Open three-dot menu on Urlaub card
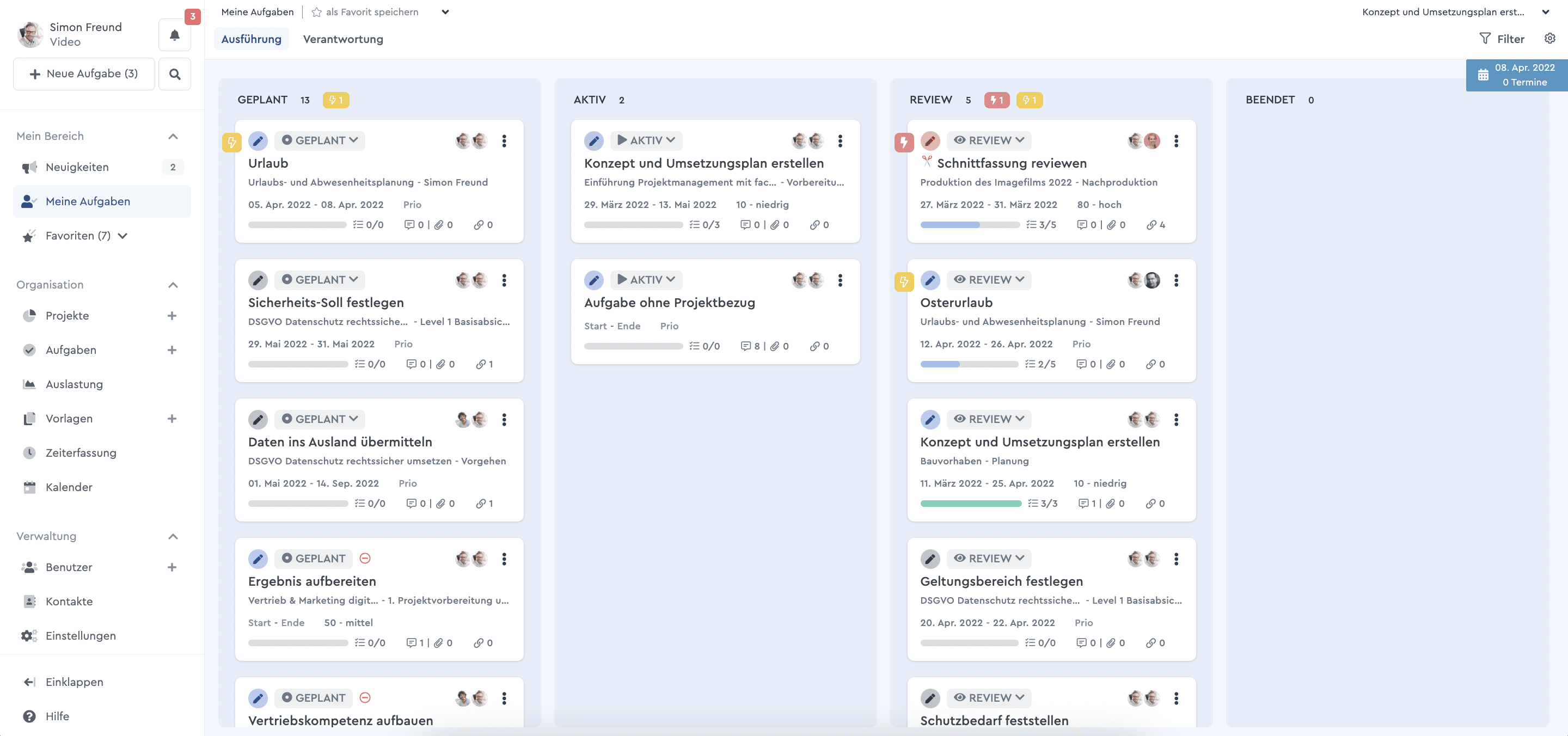The image size is (1568, 736). [504, 141]
